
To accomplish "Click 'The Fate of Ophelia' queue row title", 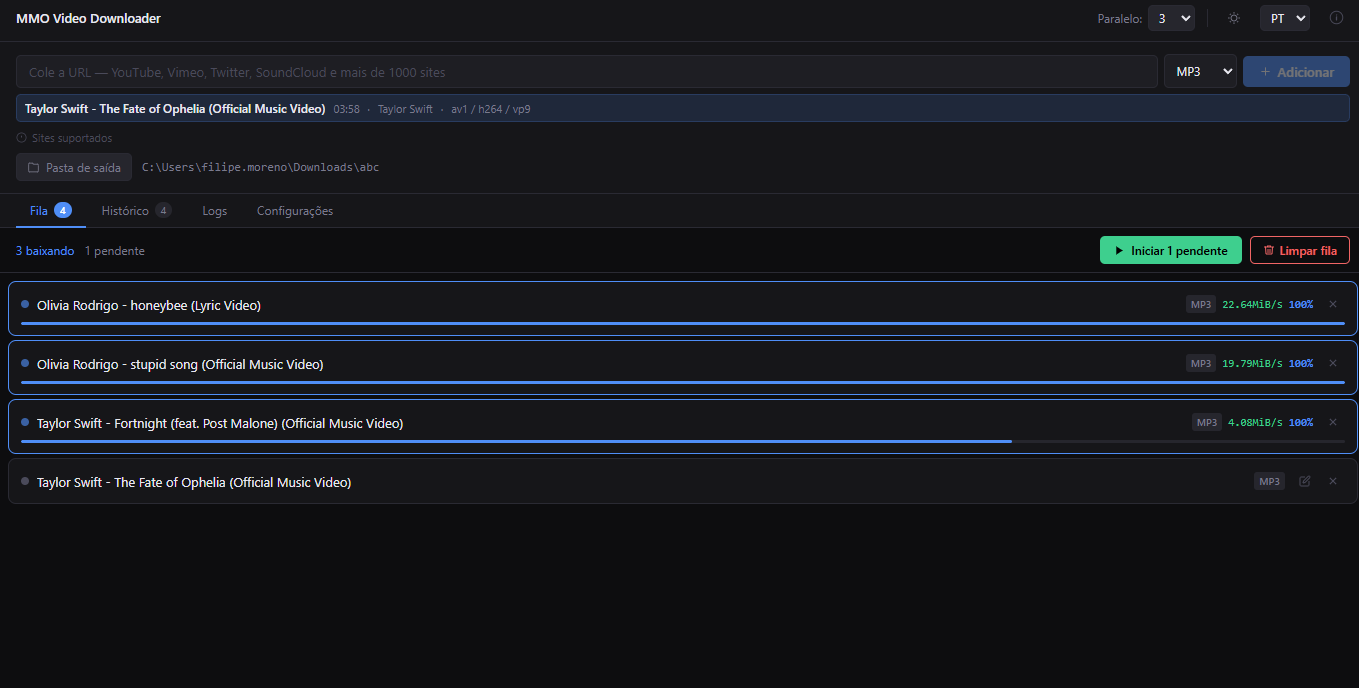I will 194,482.
